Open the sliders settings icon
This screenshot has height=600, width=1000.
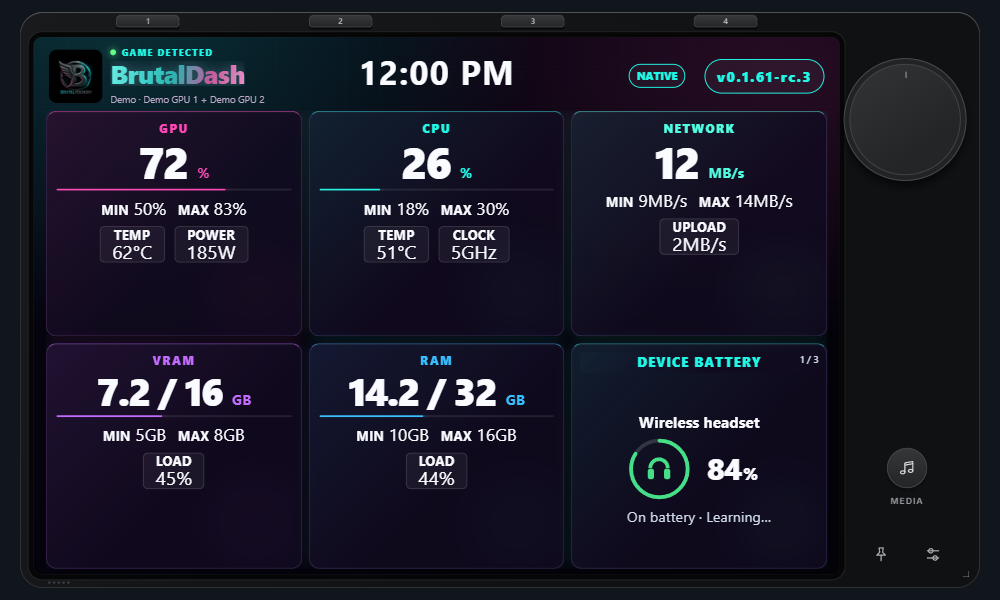932,554
